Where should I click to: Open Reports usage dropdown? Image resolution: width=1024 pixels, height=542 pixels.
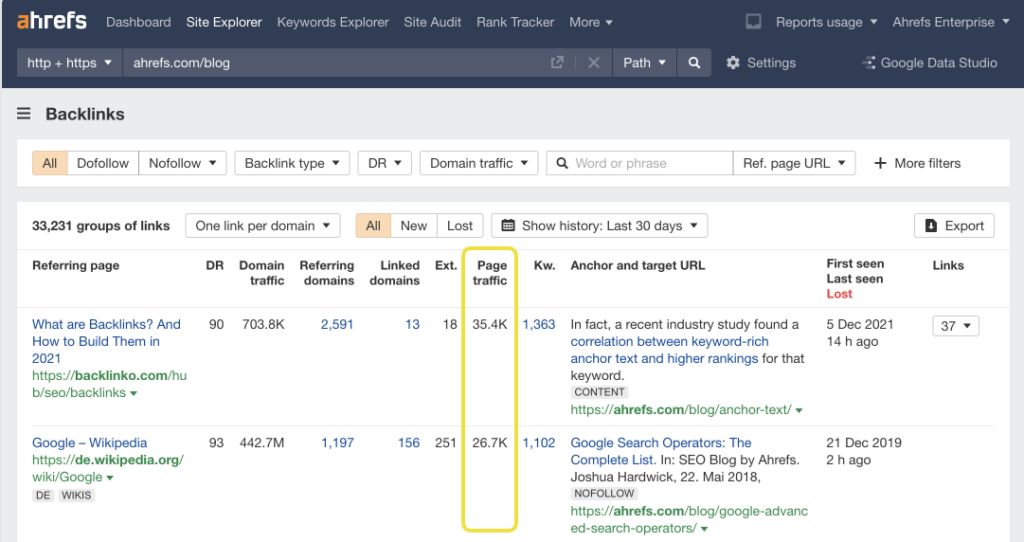pyautogui.click(x=826, y=22)
